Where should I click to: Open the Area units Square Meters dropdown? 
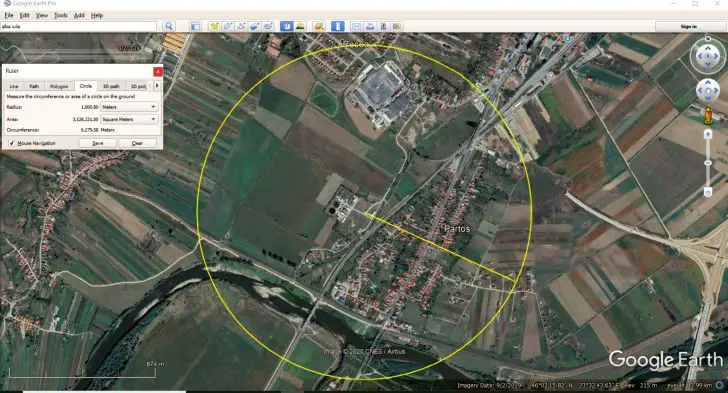(129, 119)
